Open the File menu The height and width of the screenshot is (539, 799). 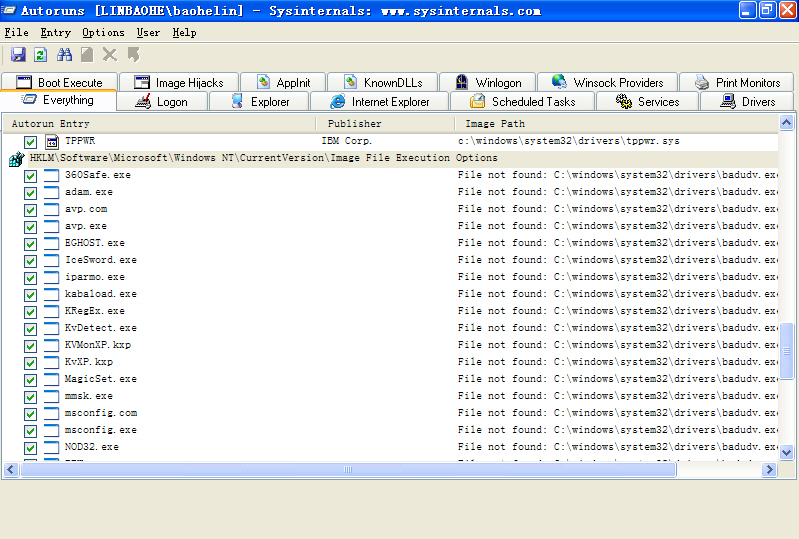pyautogui.click(x=16, y=33)
